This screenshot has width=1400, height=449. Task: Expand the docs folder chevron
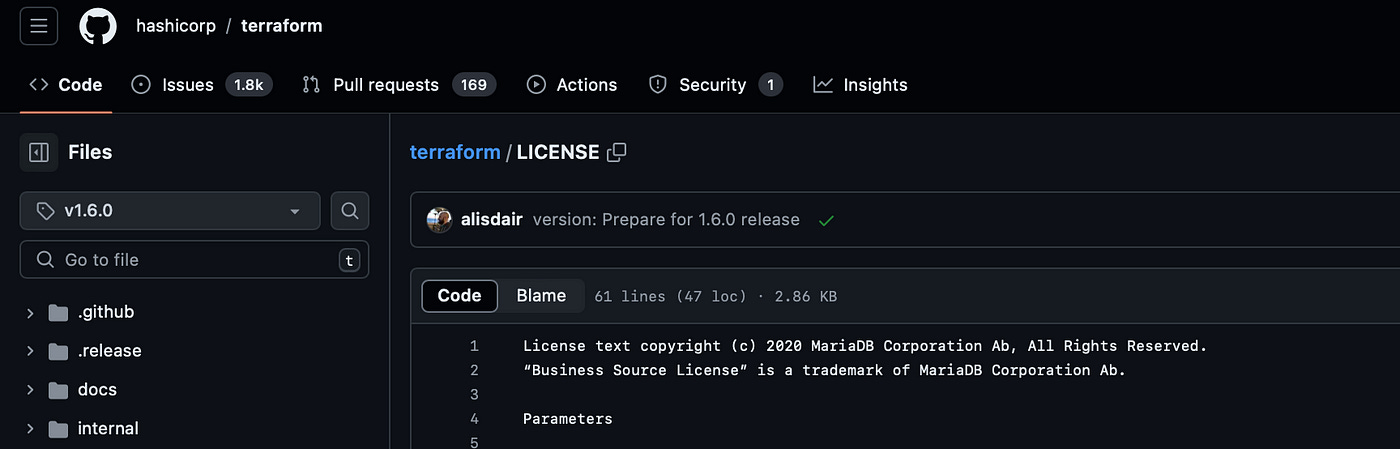[30, 390]
